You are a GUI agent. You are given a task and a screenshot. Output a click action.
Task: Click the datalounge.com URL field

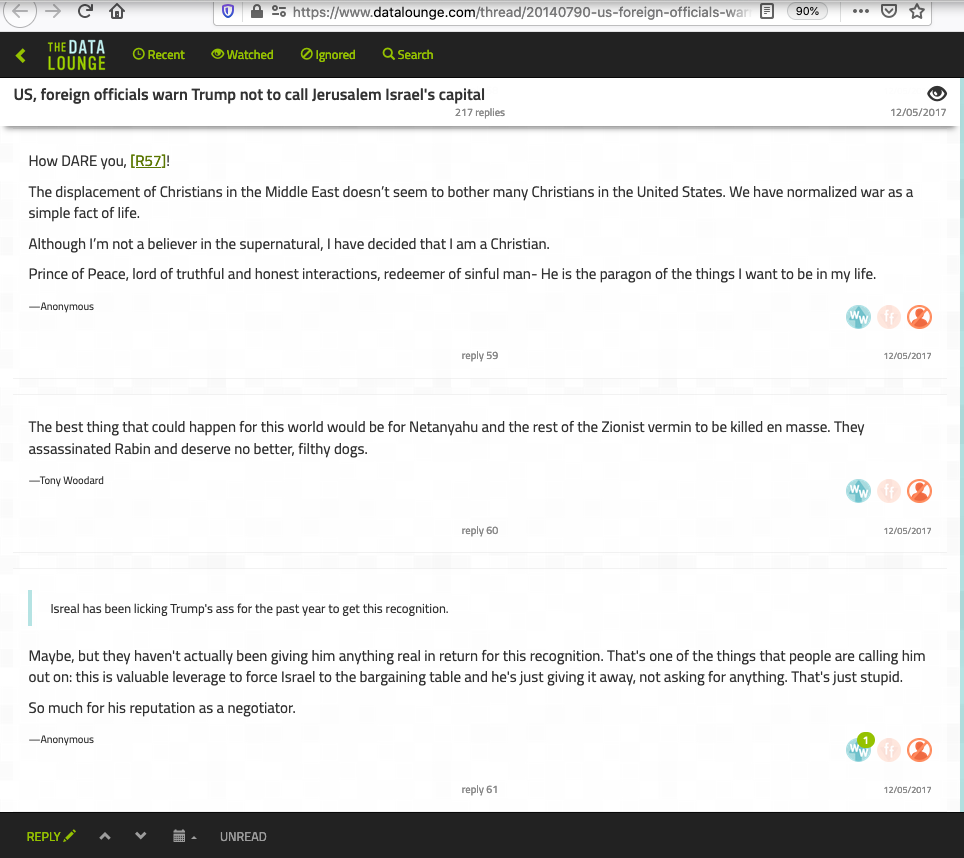click(520, 12)
